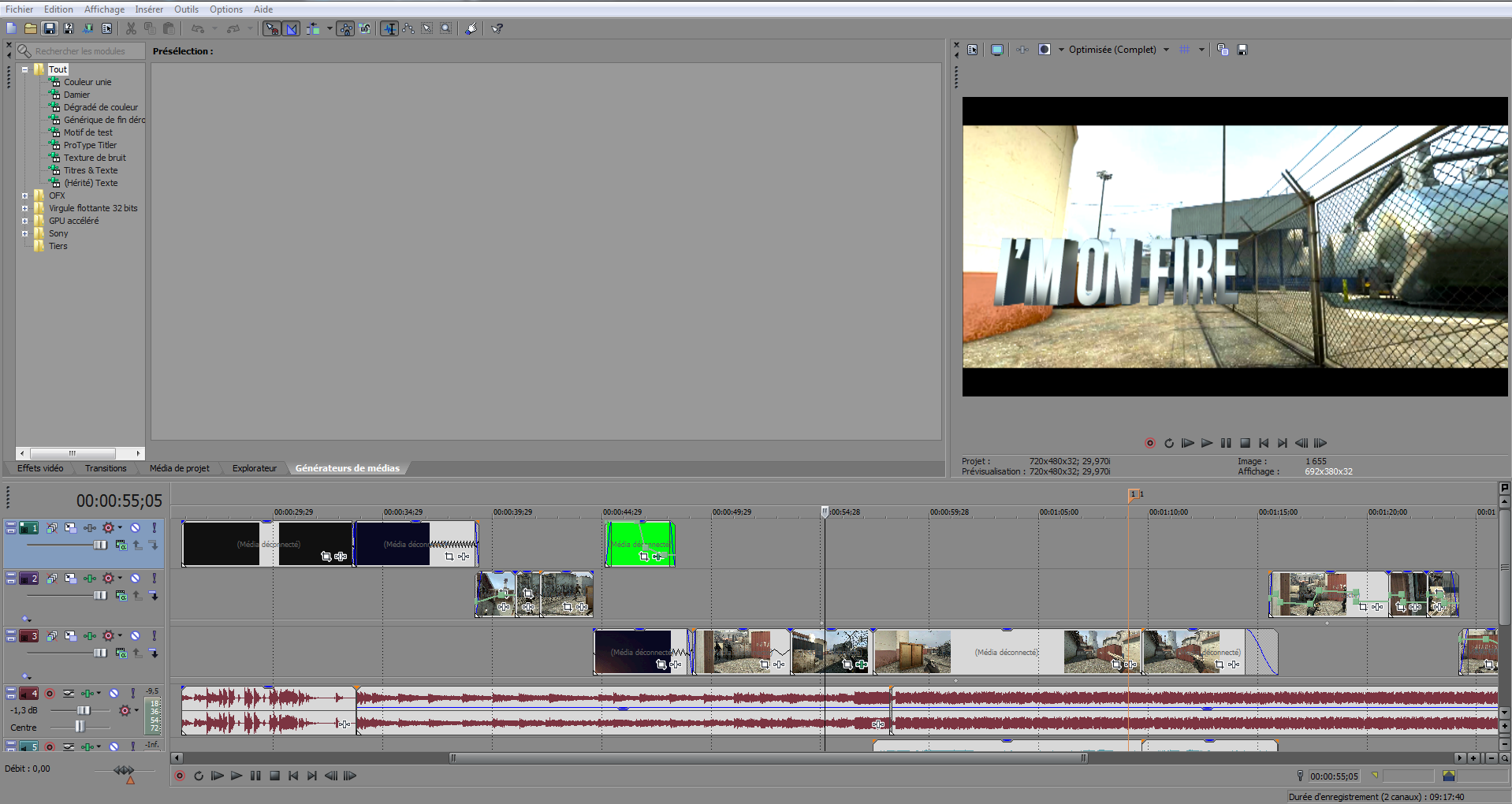Save preview snapshot to file (floppy icon)
Image resolution: width=1512 pixels, height=804 pixels.
coord(1242,50)
